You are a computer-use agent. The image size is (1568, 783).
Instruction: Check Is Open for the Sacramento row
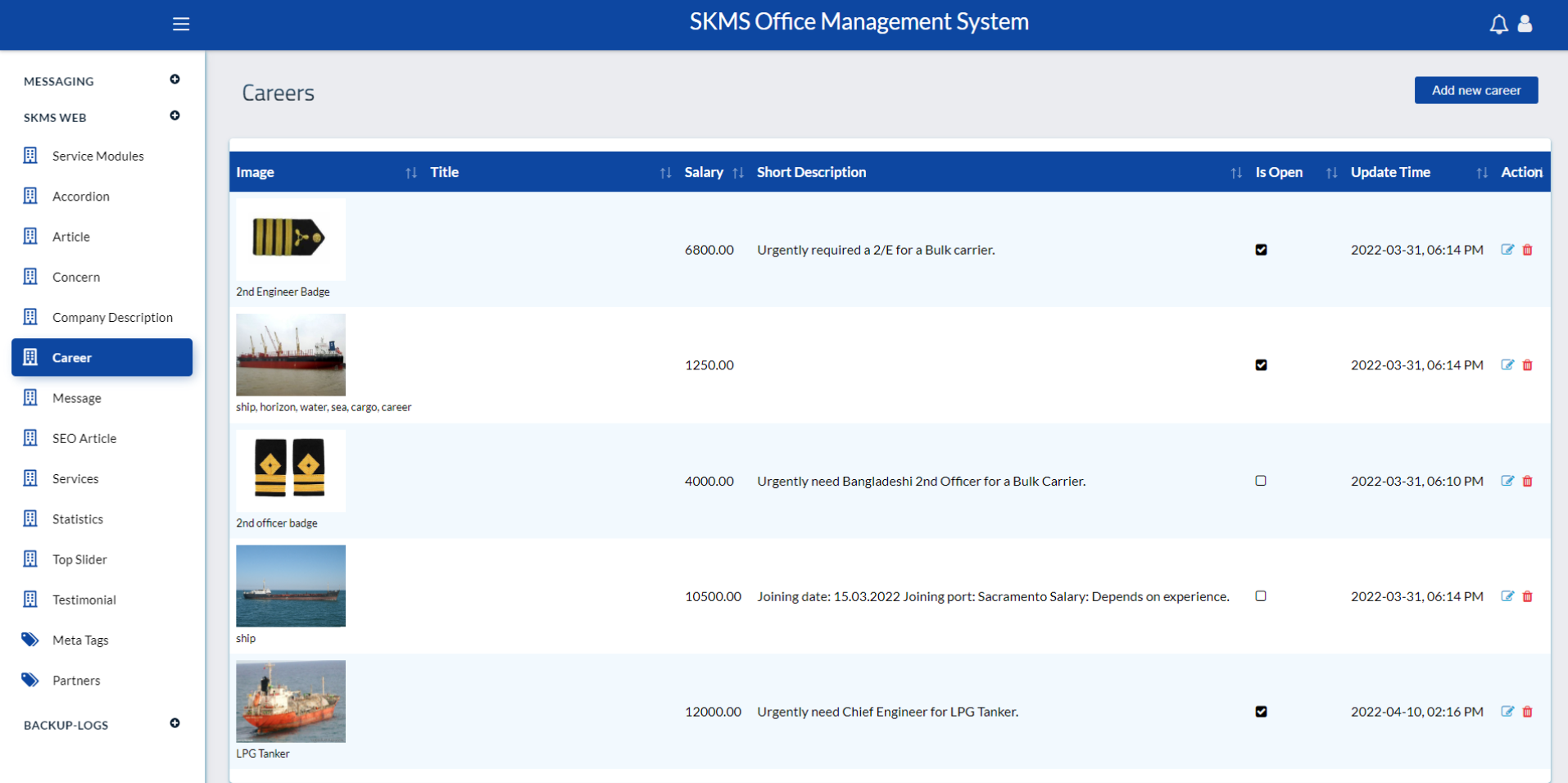click(x=1261, y=596)
